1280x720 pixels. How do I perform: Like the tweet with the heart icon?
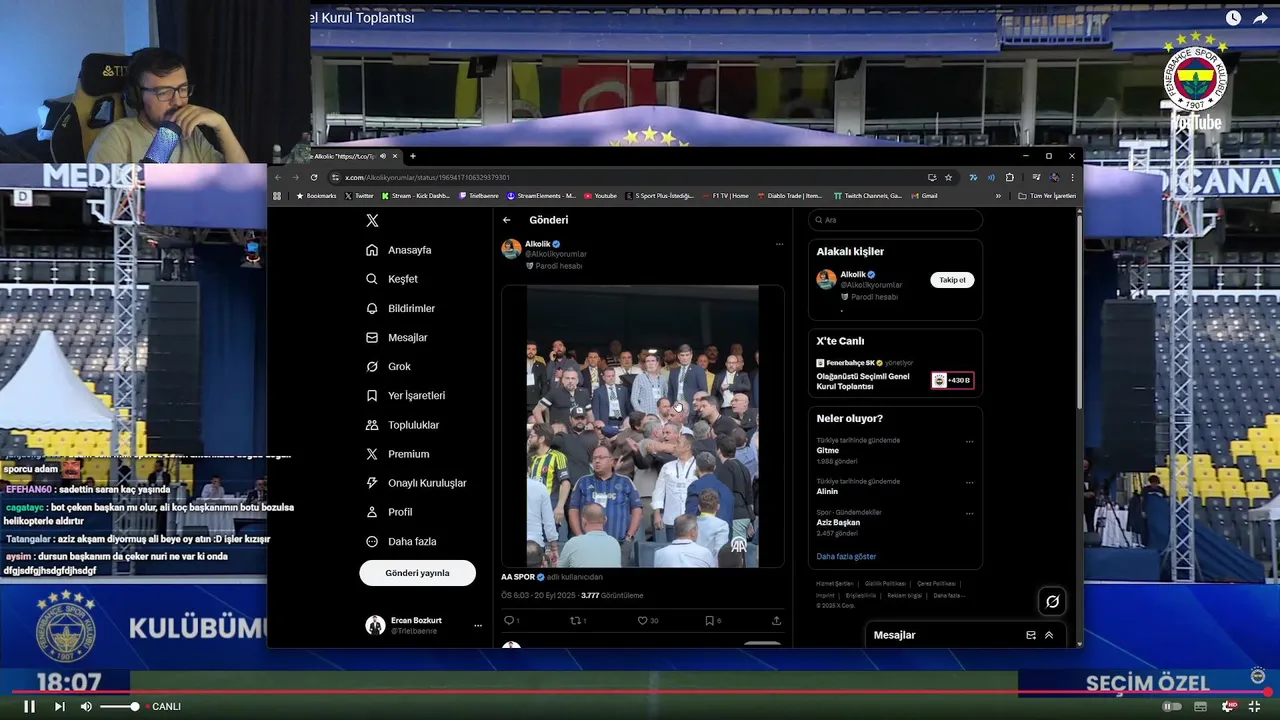coord(643,621)
